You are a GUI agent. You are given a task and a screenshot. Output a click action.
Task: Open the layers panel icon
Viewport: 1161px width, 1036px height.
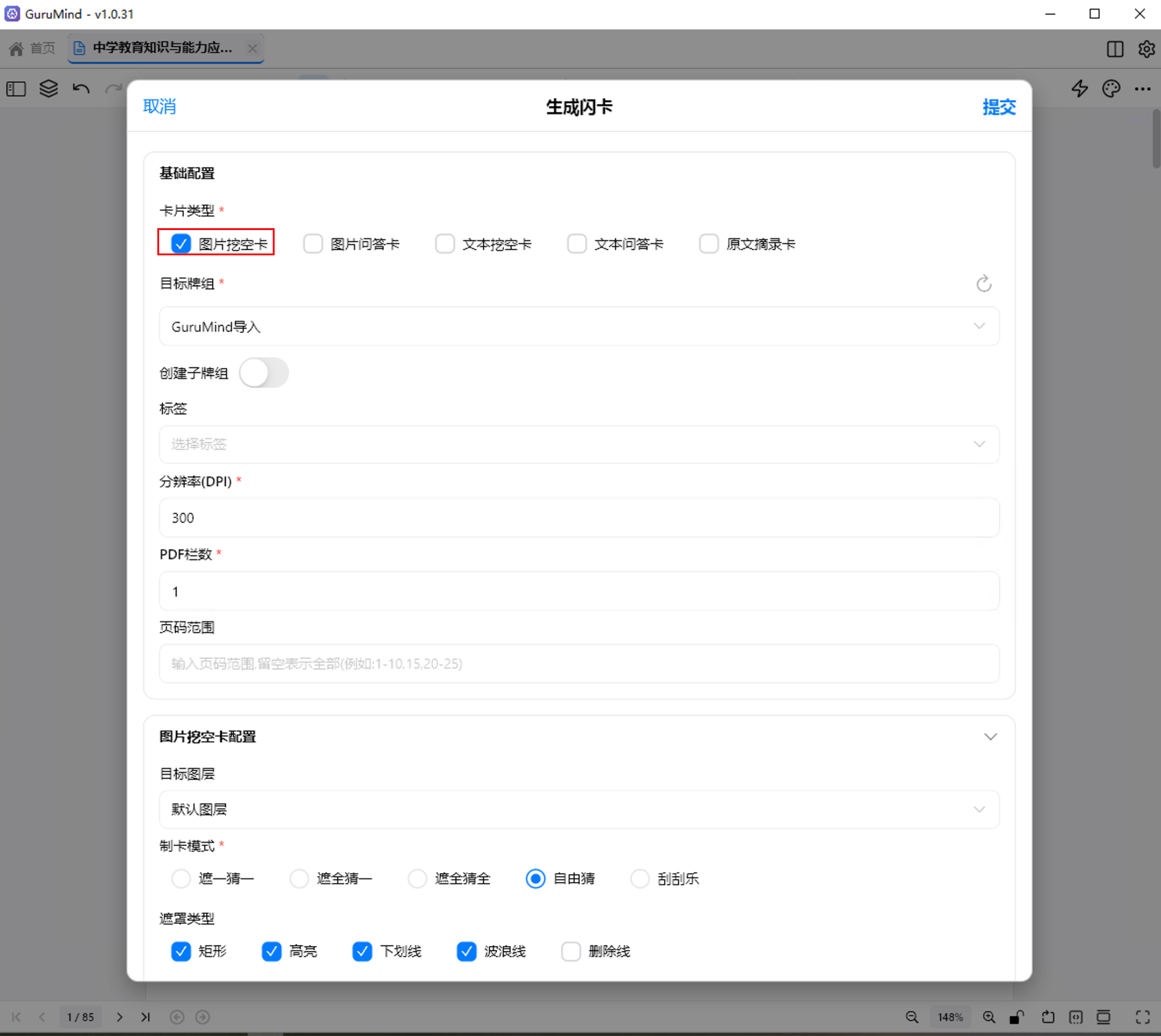[49, 89]
